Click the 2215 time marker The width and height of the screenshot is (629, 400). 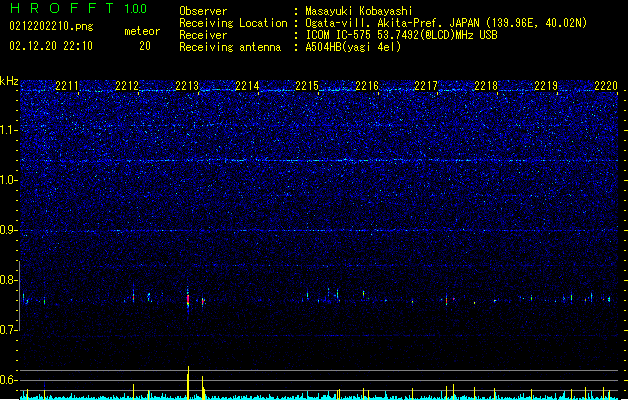point(307,86)
